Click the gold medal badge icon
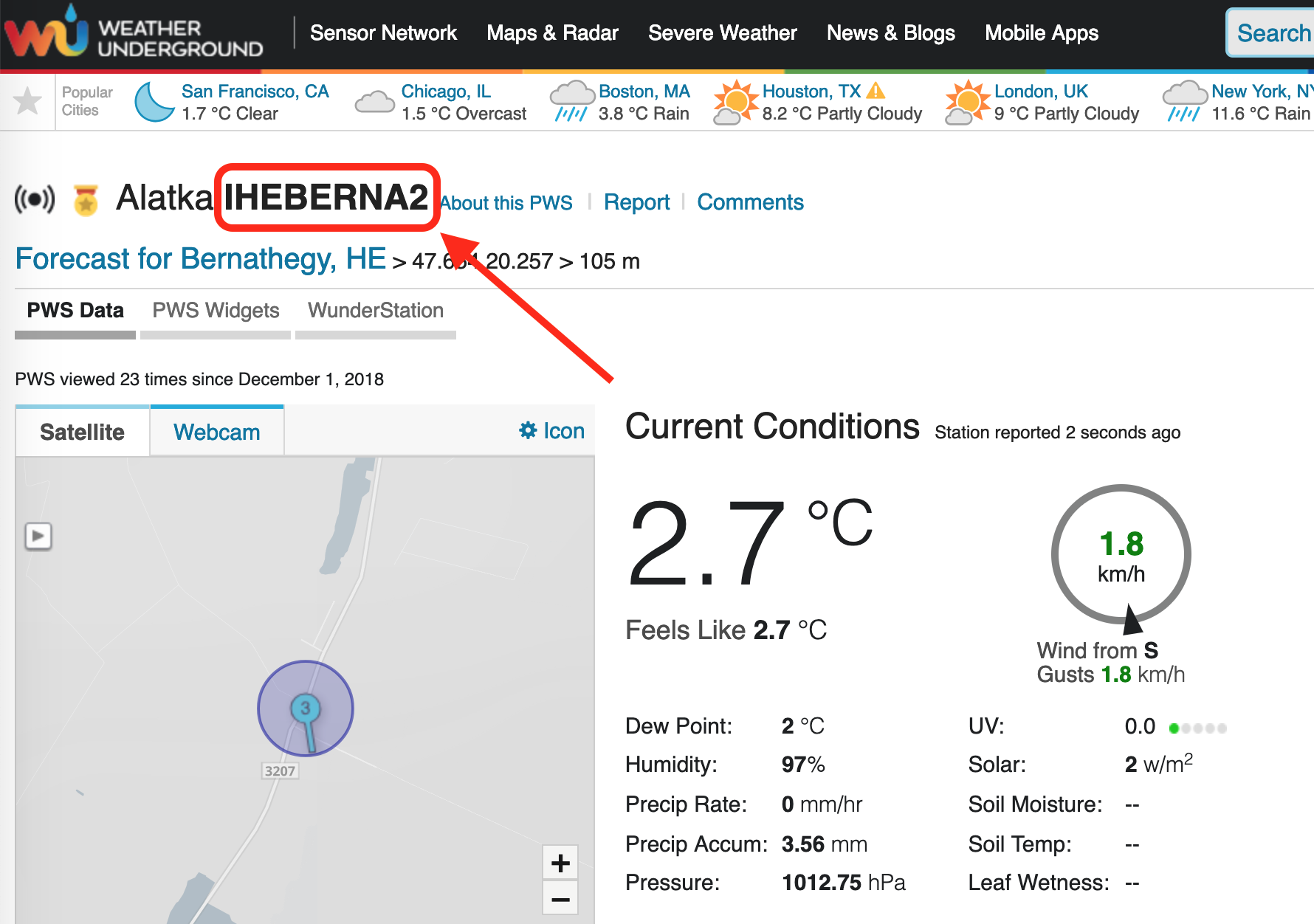 pyautogui.click(x=86, y=200)
